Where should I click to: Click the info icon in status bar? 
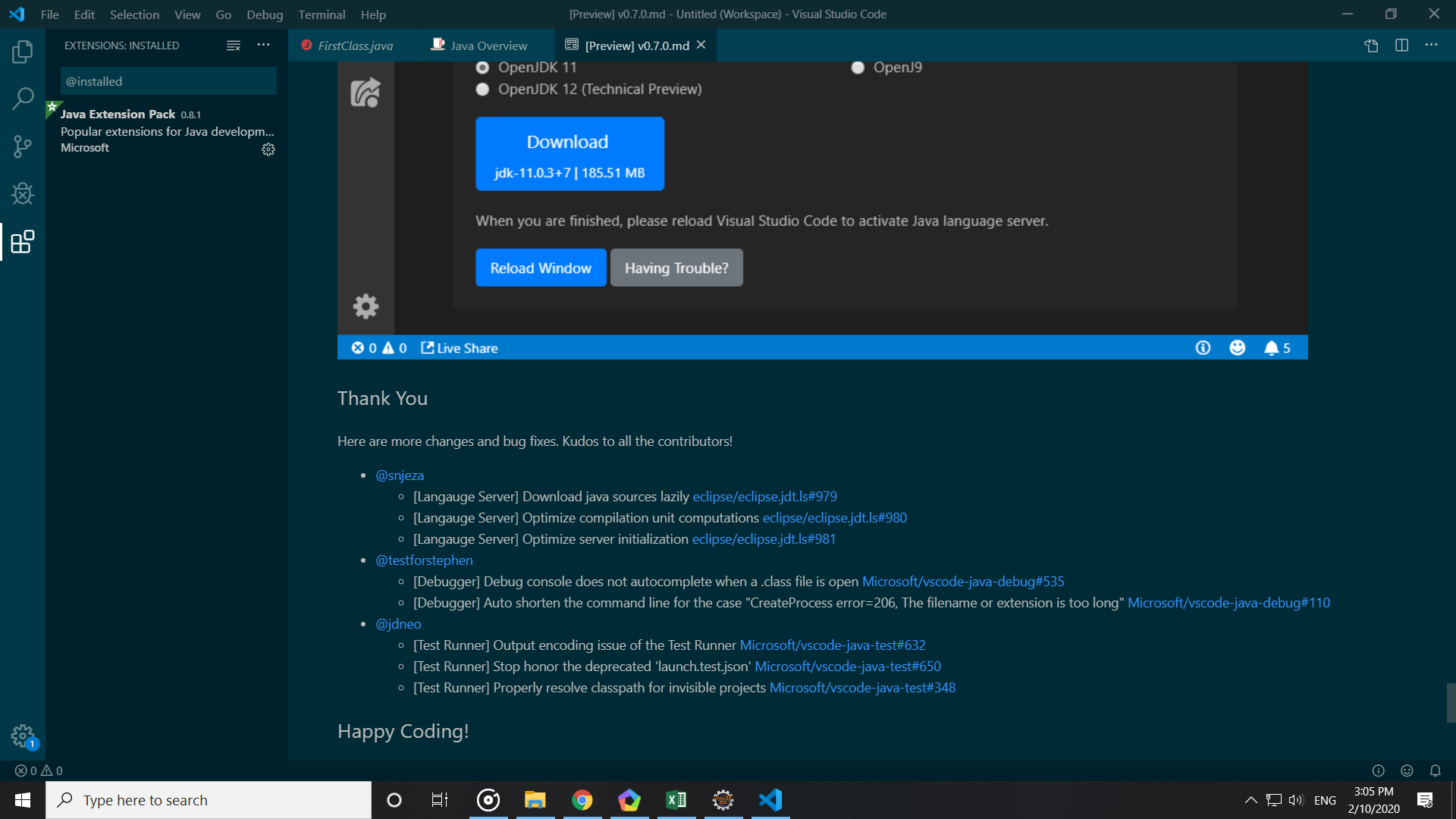pos(1379,770)
